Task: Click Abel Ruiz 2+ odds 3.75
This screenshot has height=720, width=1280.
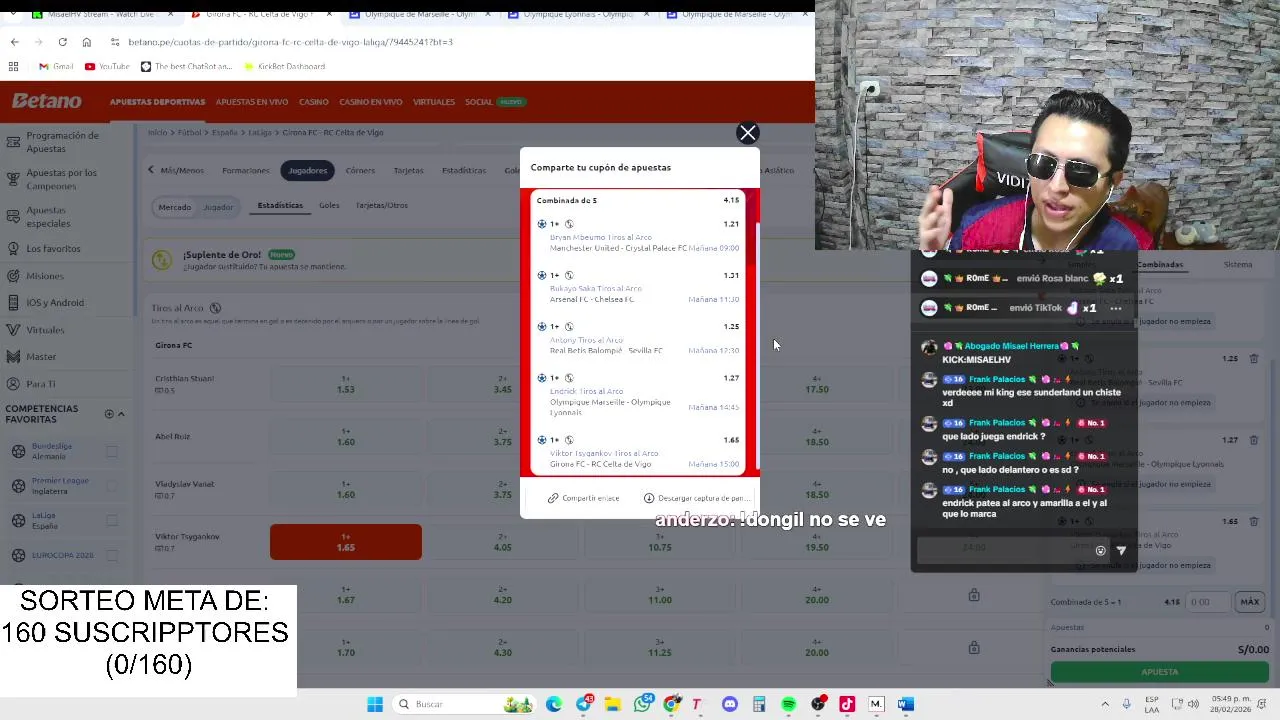Action: [x=502, y=437]
